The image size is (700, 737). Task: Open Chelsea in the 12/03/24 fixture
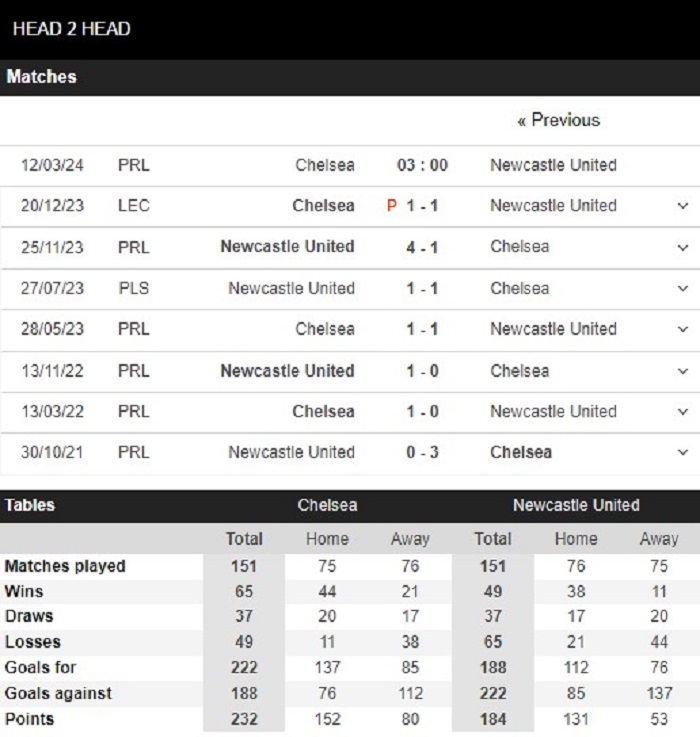pyautogui.click(x=325, y=165)
